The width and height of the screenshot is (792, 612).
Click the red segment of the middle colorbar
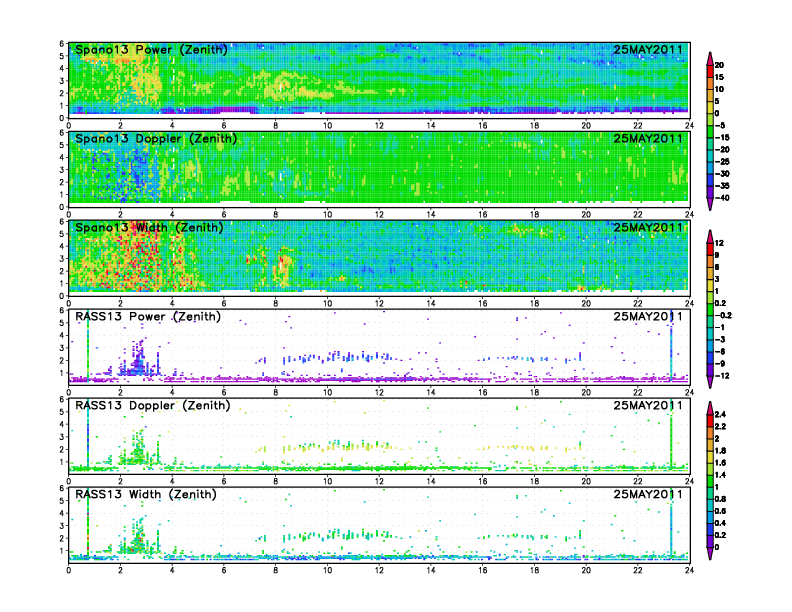click(710, 249)
